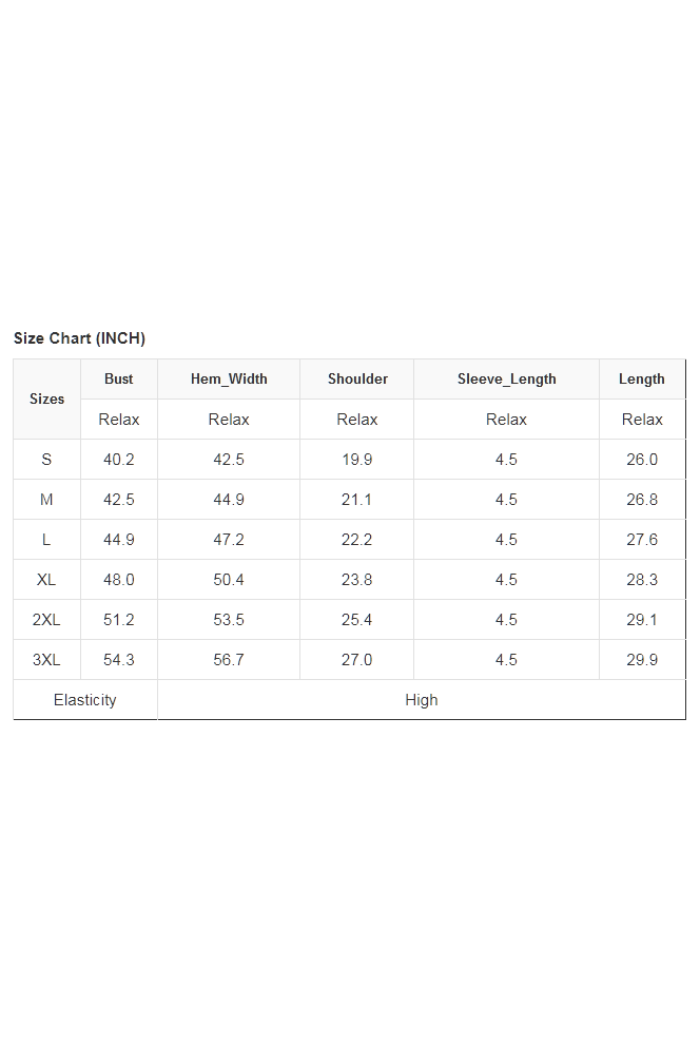The image size is (700, 1050).
Task: Select the Length column header
Action: tap(642, 379)
